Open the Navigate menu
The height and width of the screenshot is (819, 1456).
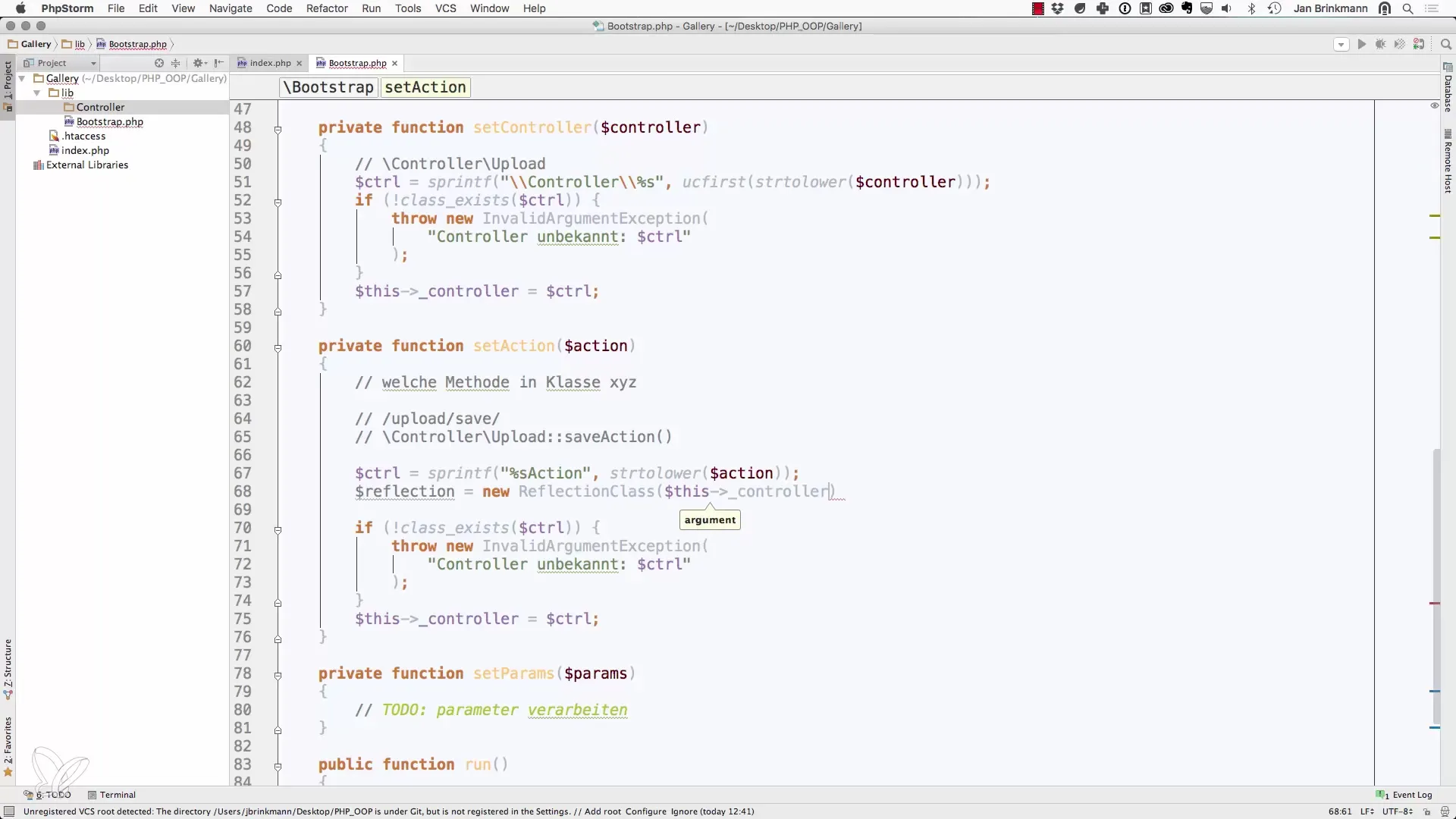pyautogui.click(x=231, y=8)
